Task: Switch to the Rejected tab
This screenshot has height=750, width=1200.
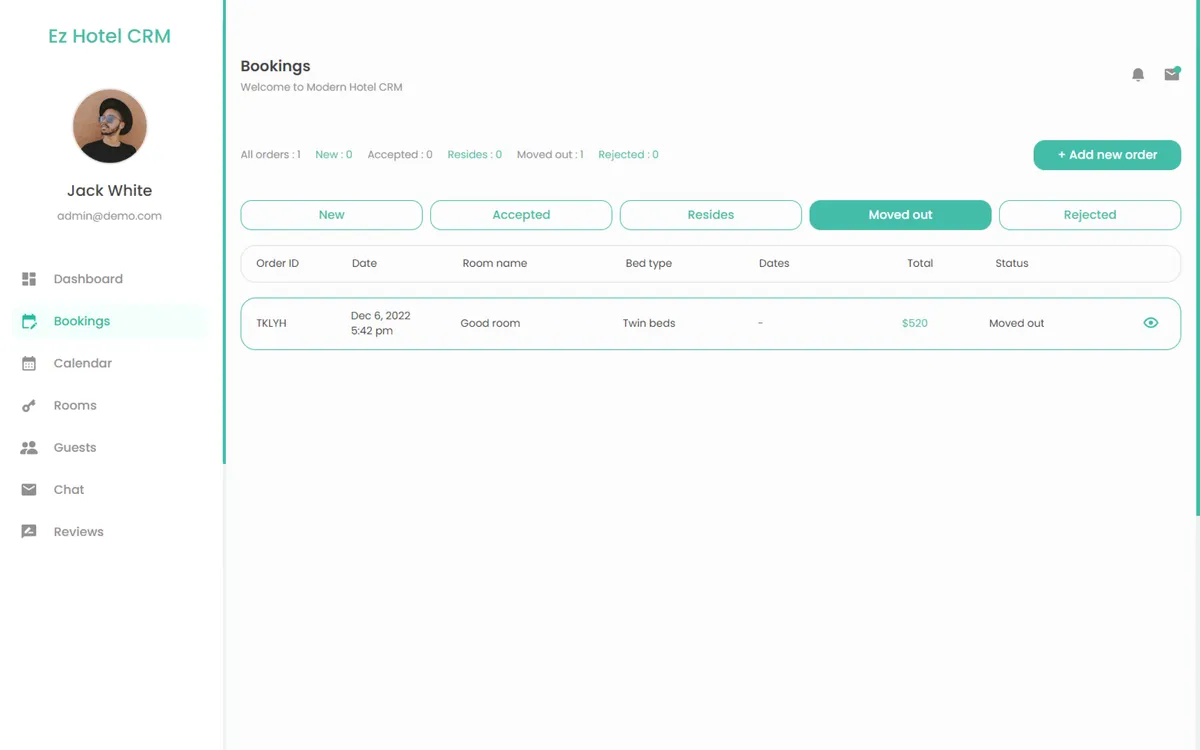Action: coord(1090,215)
